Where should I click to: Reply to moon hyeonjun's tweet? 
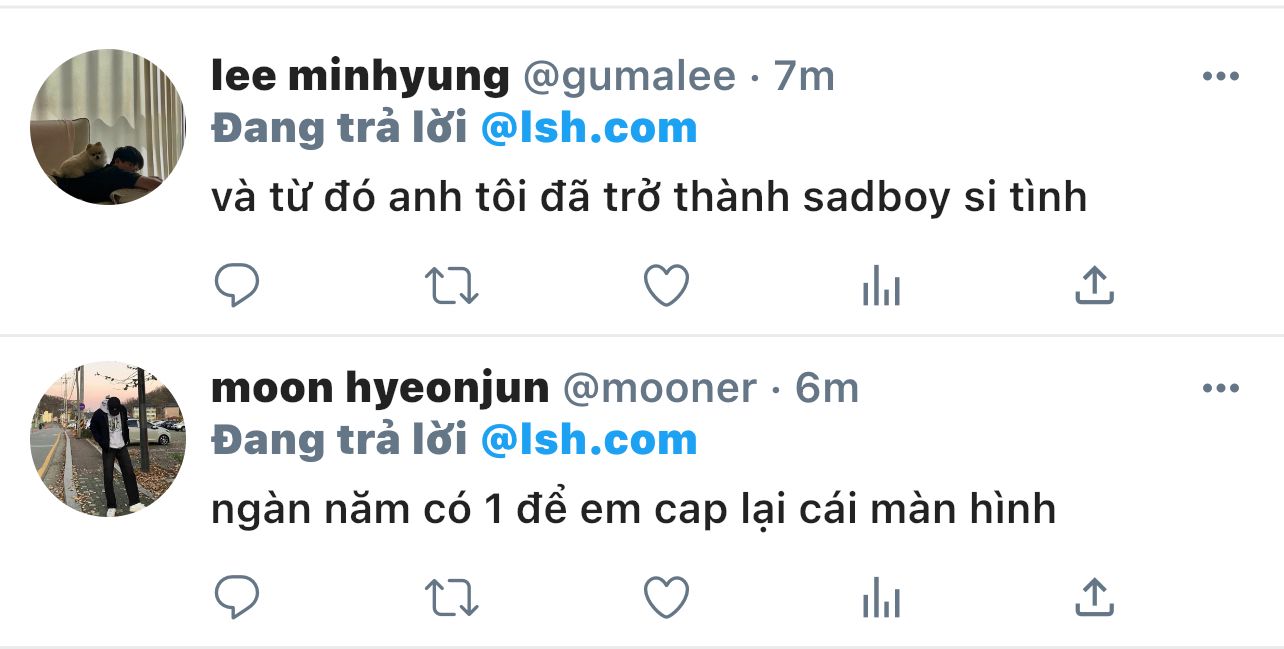[237, 598]
